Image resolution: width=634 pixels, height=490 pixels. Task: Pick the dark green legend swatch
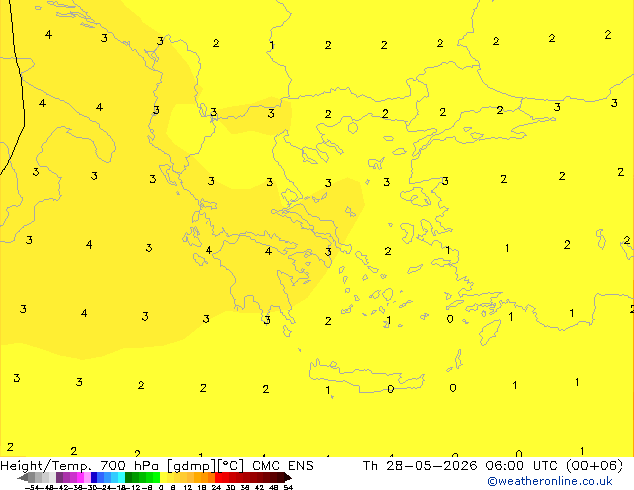(128, 477)
